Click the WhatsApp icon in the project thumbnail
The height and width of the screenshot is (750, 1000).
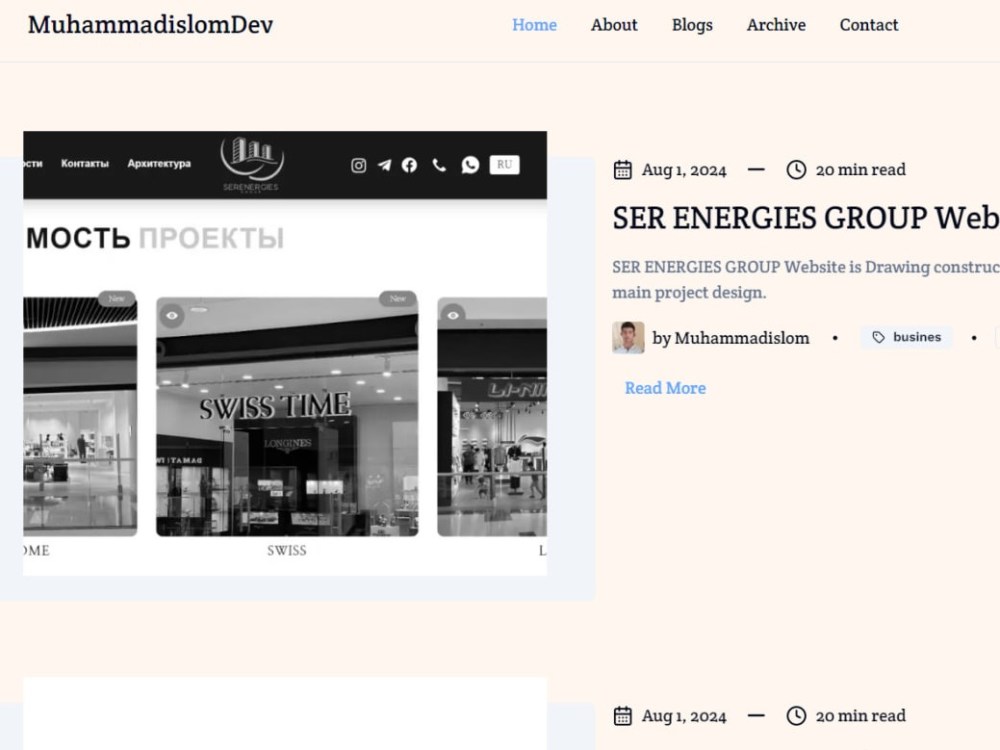(470, 165)
